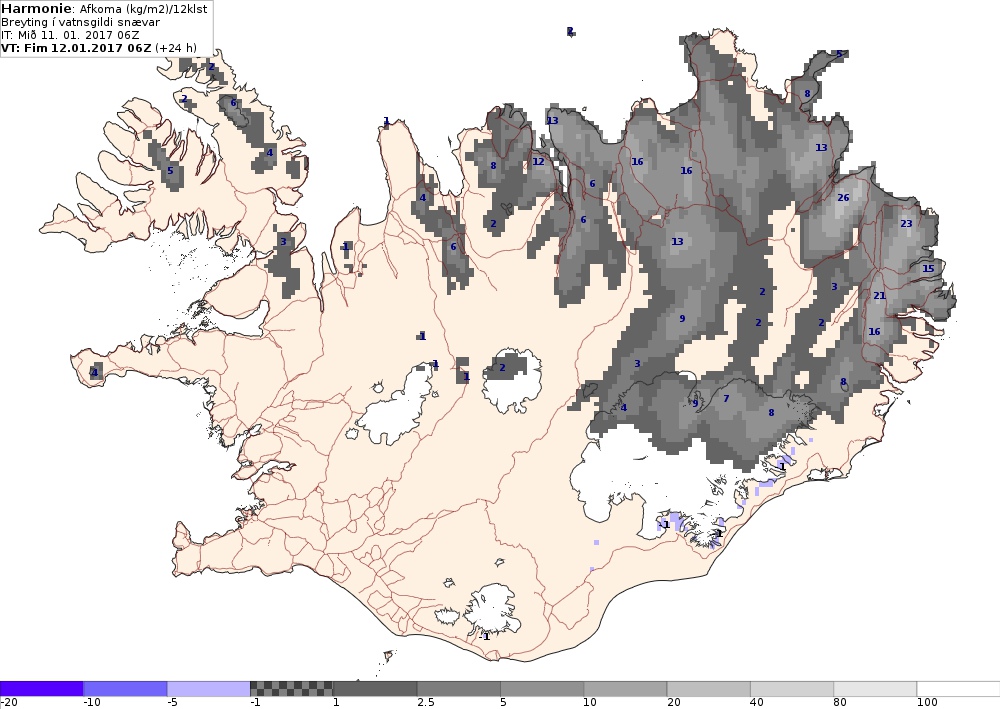Pick the gray 2.5 to 5 legend swatch

tap(459, 689)
